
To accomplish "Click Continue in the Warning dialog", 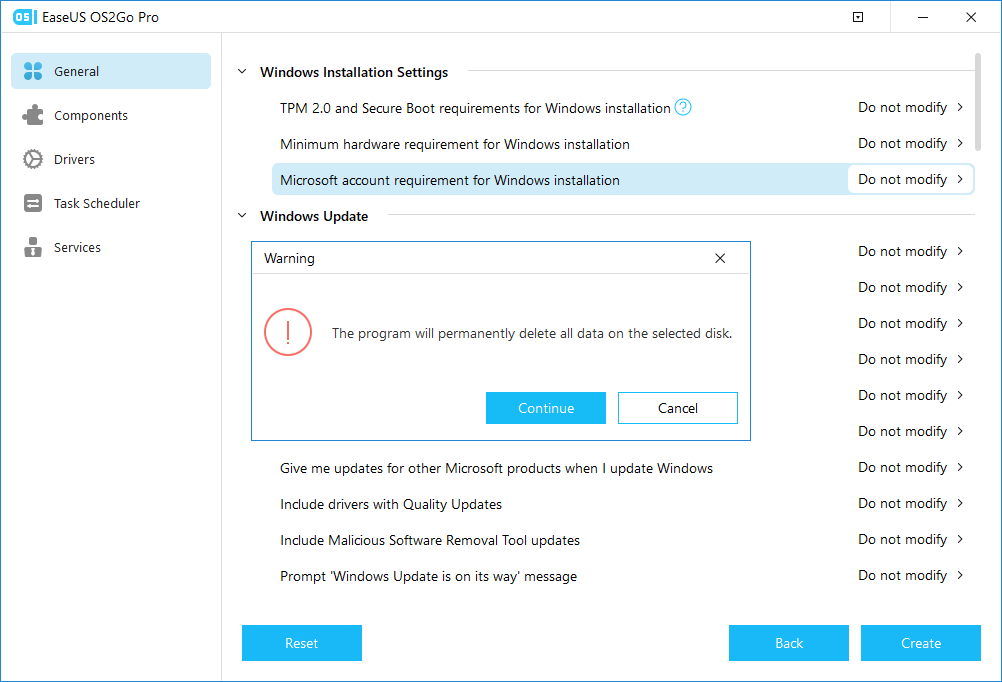I will coord(546,408).
